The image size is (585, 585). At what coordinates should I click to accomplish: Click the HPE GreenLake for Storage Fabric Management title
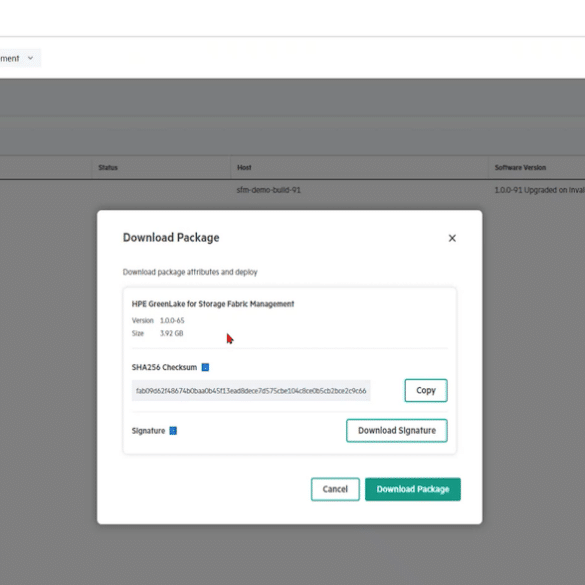(213, 304)
